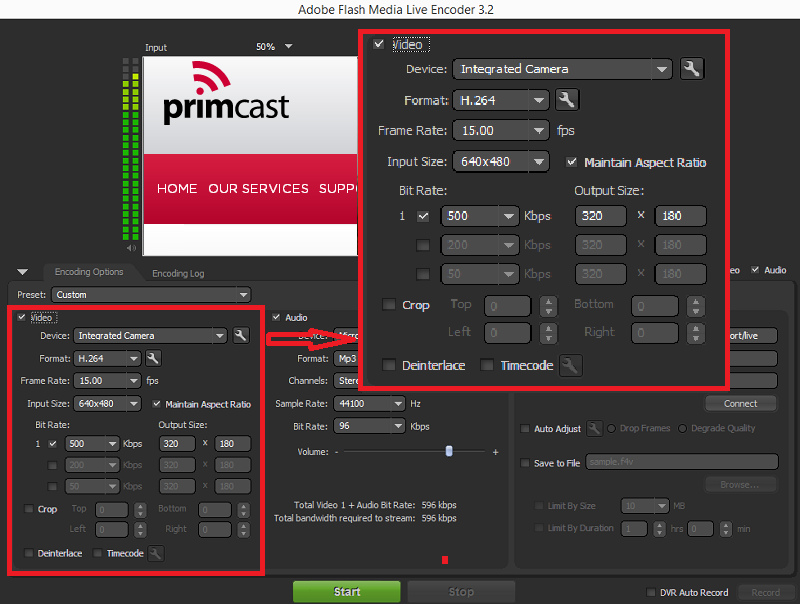
Task: Click the Browse... button
Action: (740, 484)
